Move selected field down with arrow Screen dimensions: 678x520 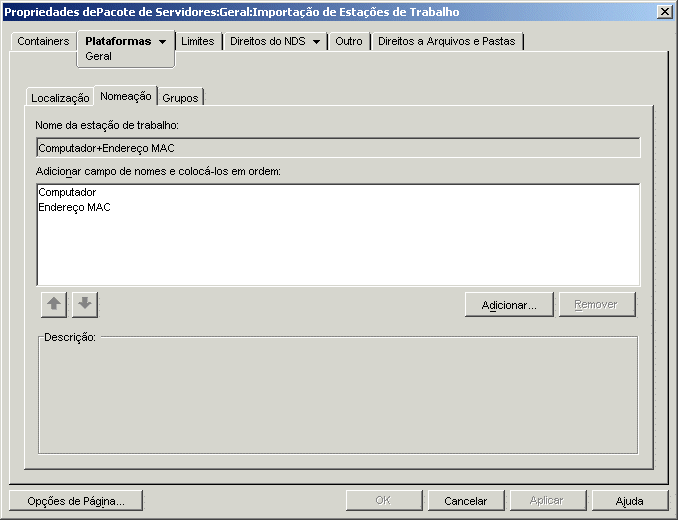pyautogui.click(x=85, y=304)
